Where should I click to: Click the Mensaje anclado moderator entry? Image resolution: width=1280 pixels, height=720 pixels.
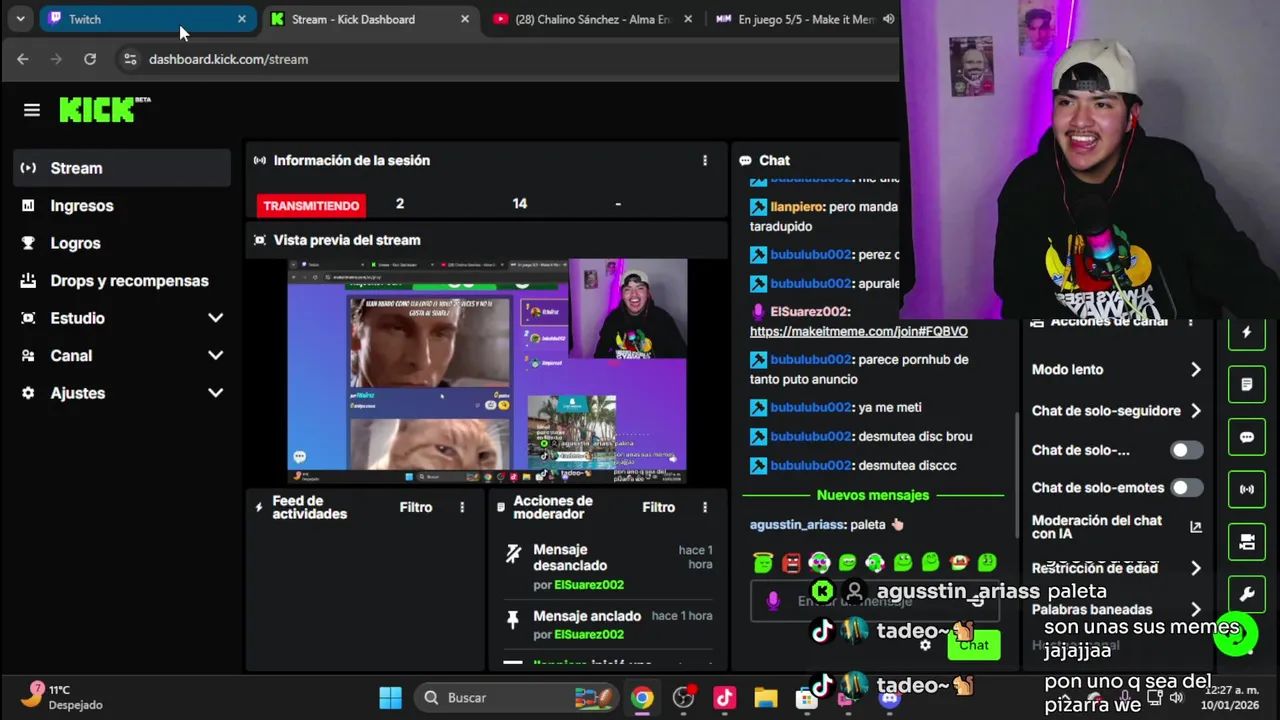(x=607, y=625)
